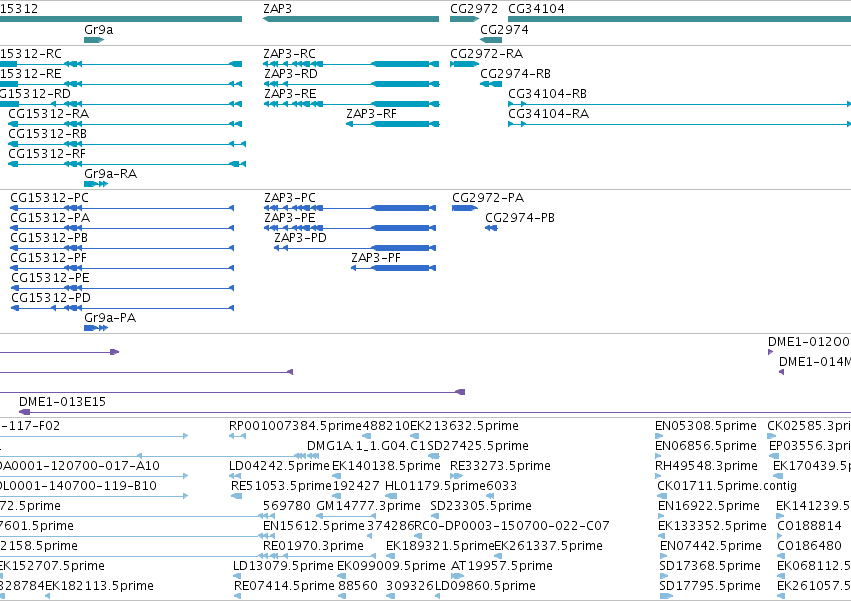The image size is (851, 601).
Task: Select the RE01970.3prime EST label
Action: (x=313, y=547)
